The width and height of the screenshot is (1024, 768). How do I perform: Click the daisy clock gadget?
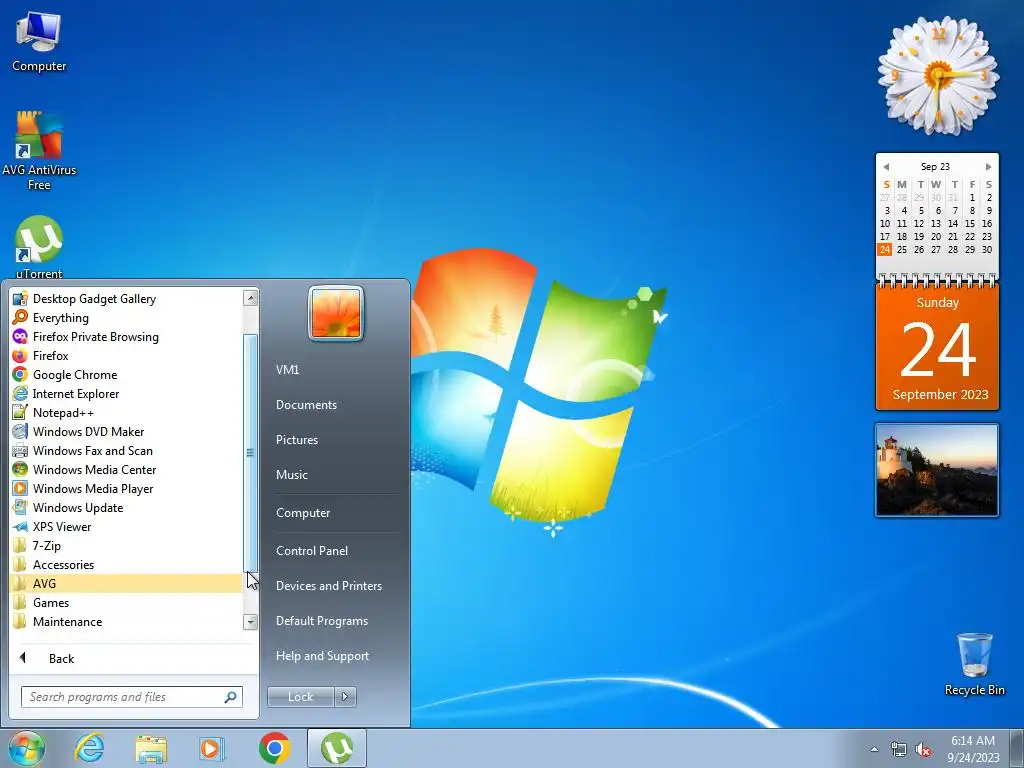pos(938,75)
